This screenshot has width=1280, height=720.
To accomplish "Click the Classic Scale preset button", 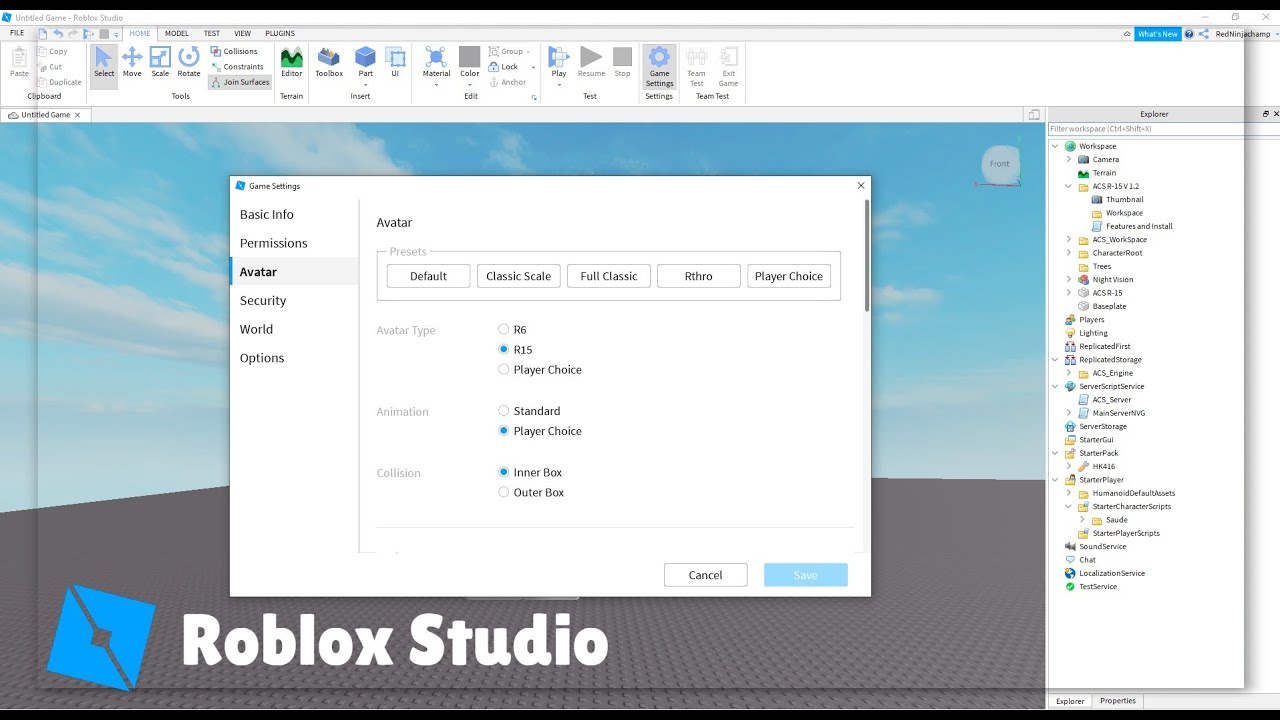I will (x=518, y=276).
